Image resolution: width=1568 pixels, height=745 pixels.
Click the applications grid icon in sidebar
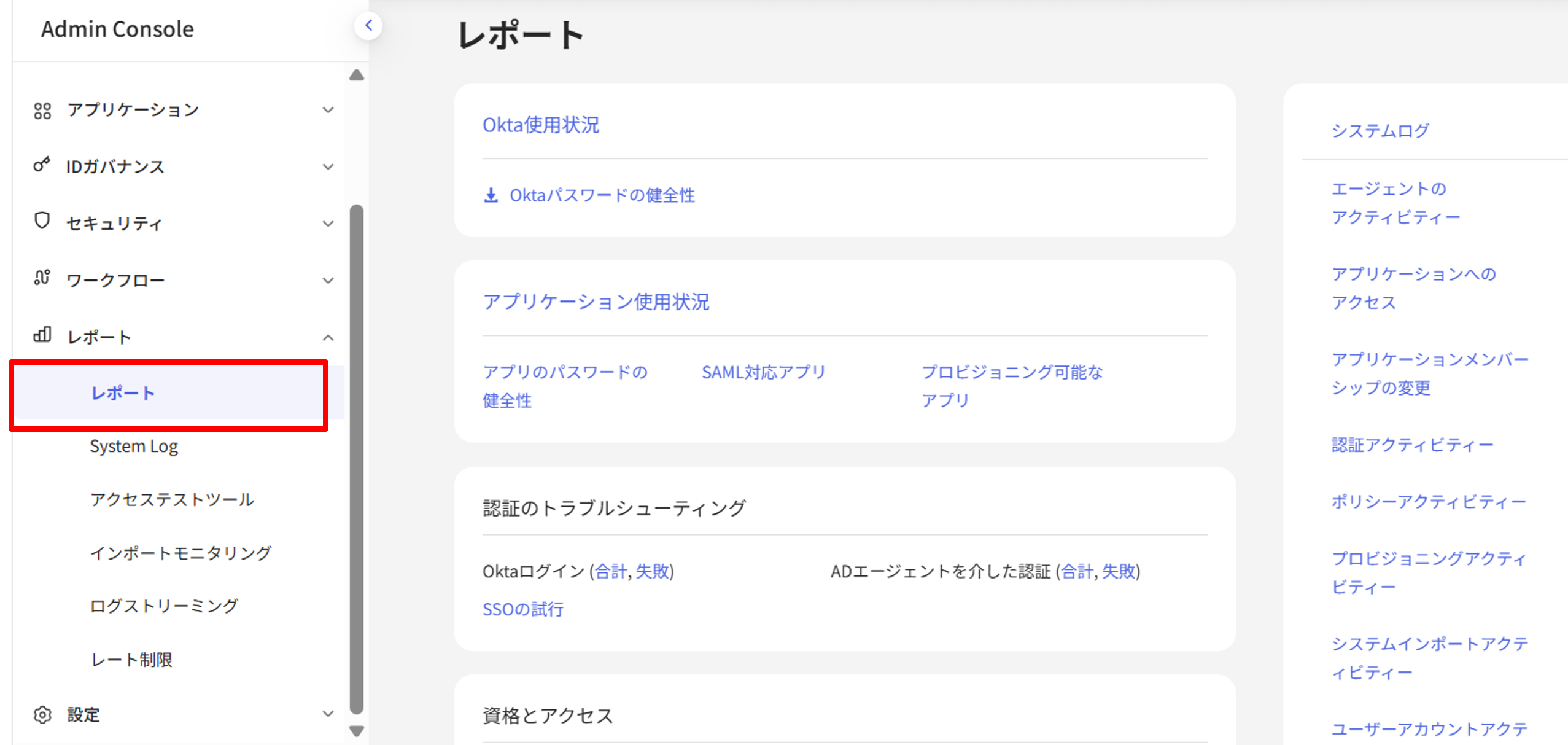[42, 111]
